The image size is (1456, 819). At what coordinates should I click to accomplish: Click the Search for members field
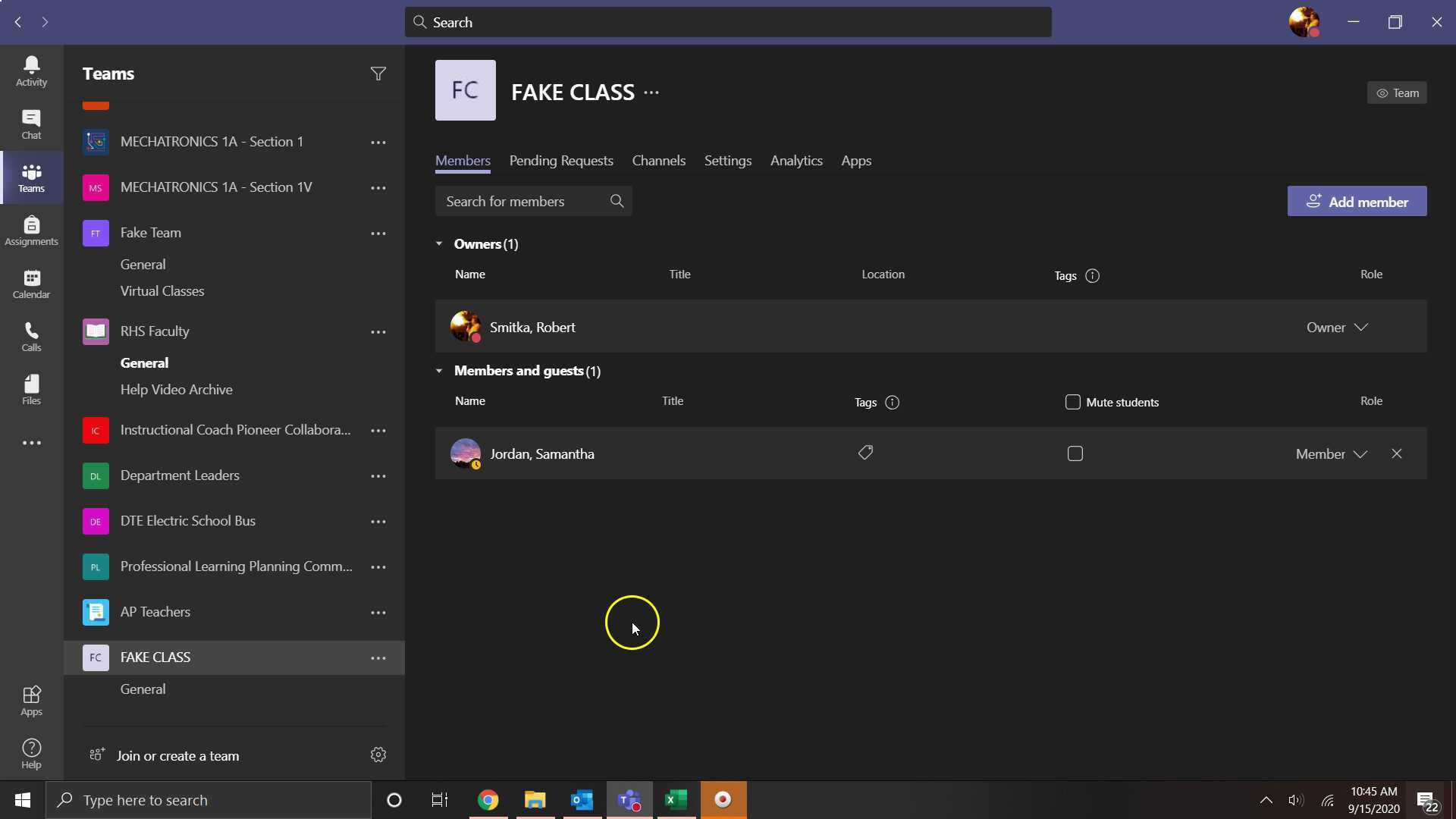click(x=523, y=201)
